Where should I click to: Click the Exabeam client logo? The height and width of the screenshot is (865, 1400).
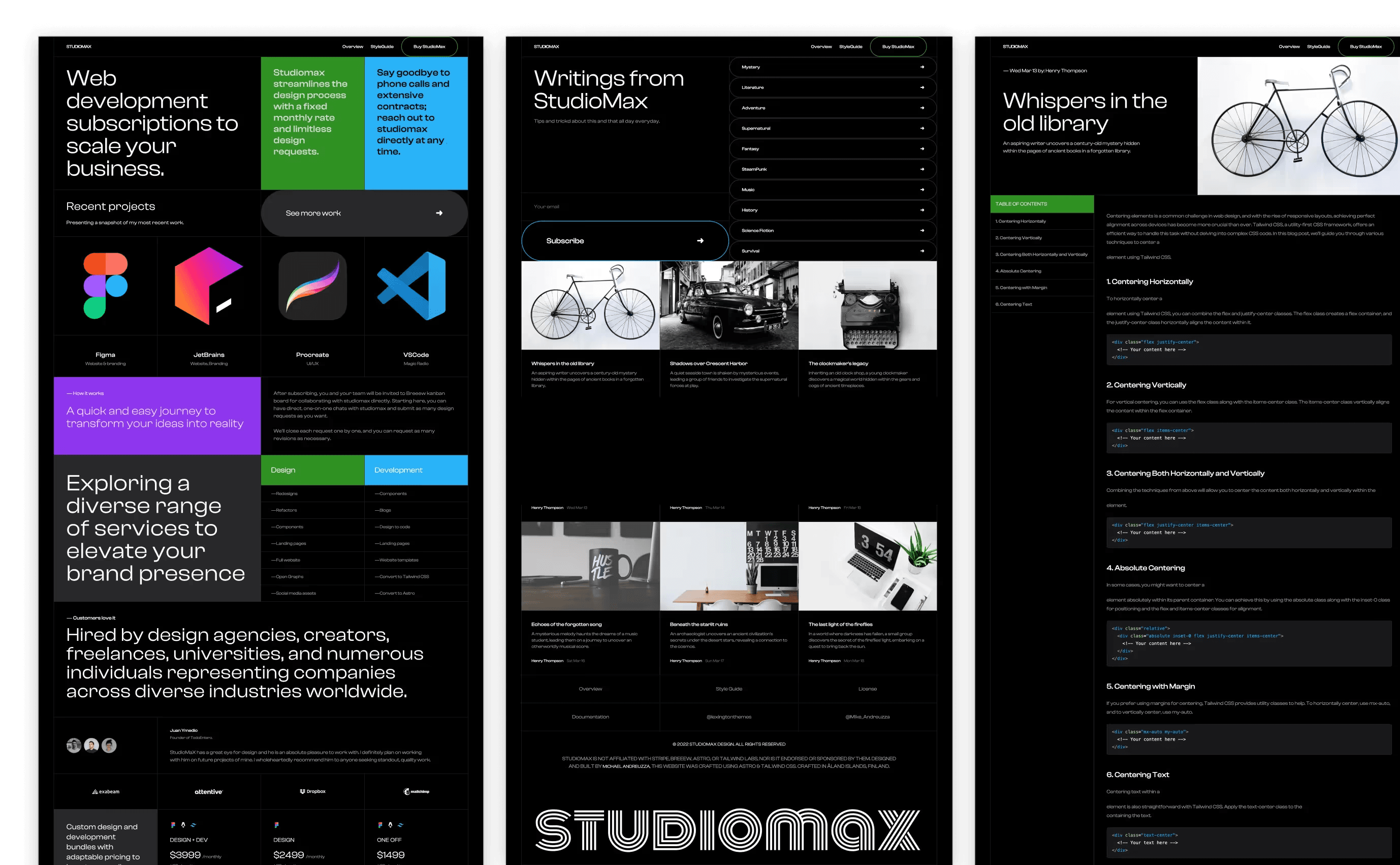click(106, 792)
